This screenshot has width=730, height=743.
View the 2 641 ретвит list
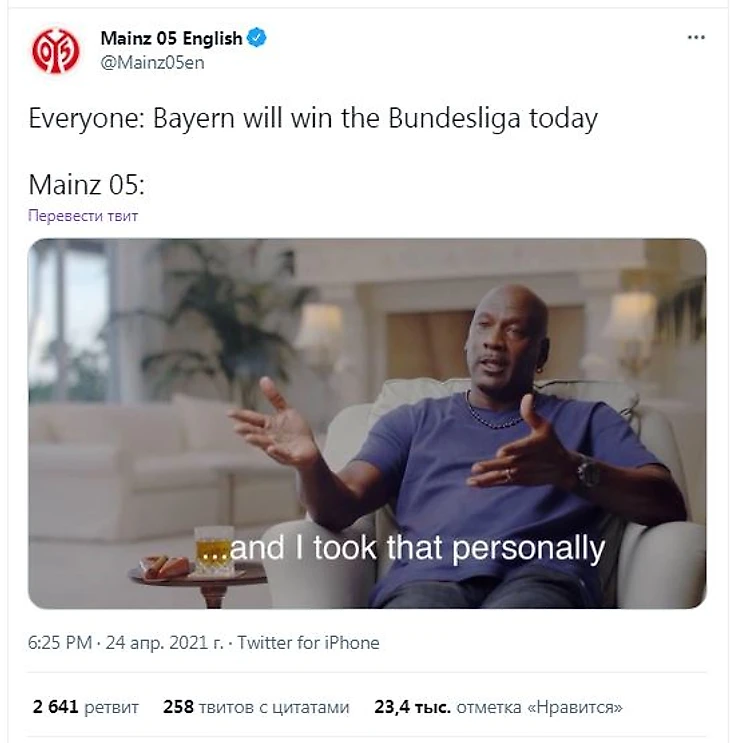tap(86, 707)
